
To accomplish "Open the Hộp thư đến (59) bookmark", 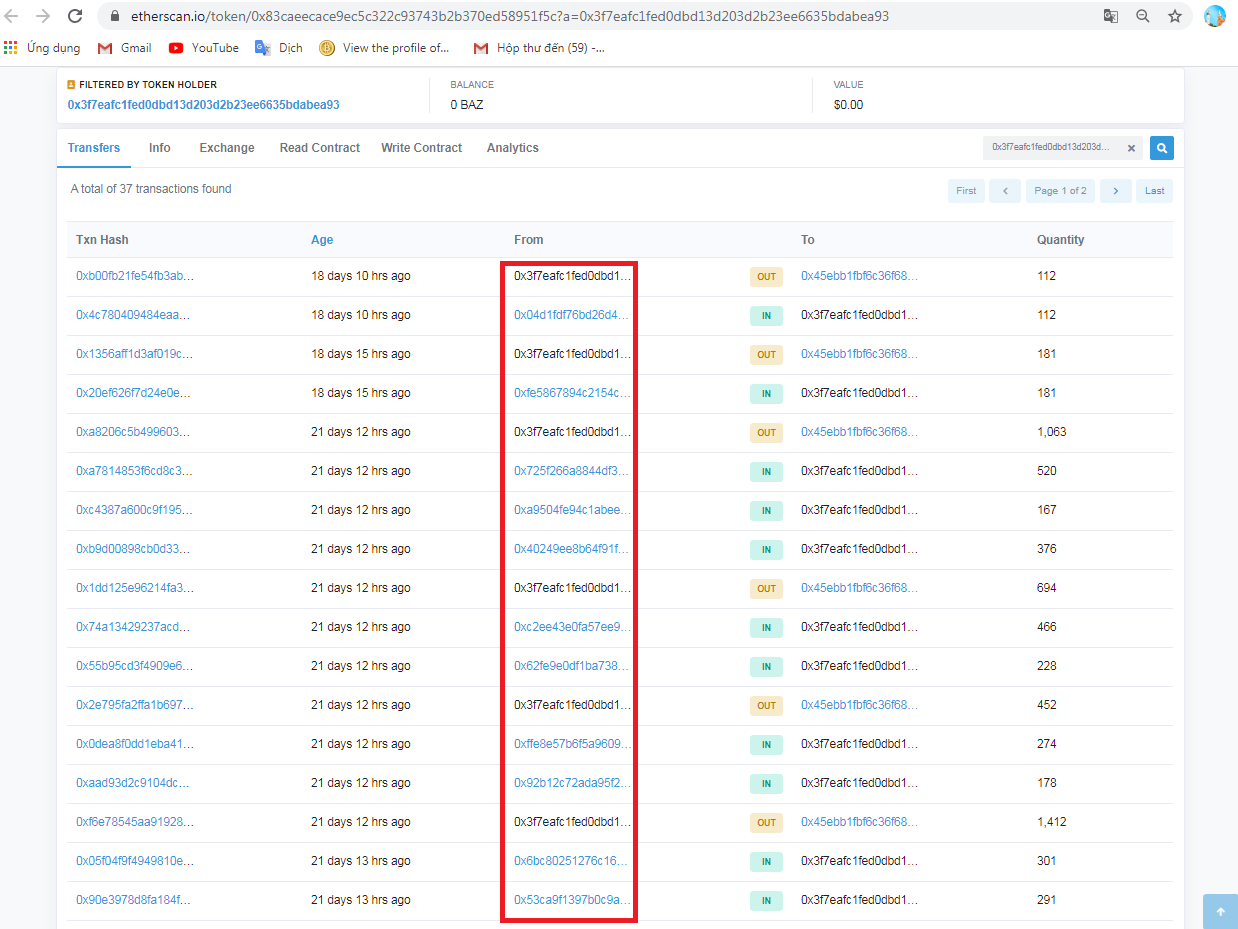I will [x=539, y=48].
